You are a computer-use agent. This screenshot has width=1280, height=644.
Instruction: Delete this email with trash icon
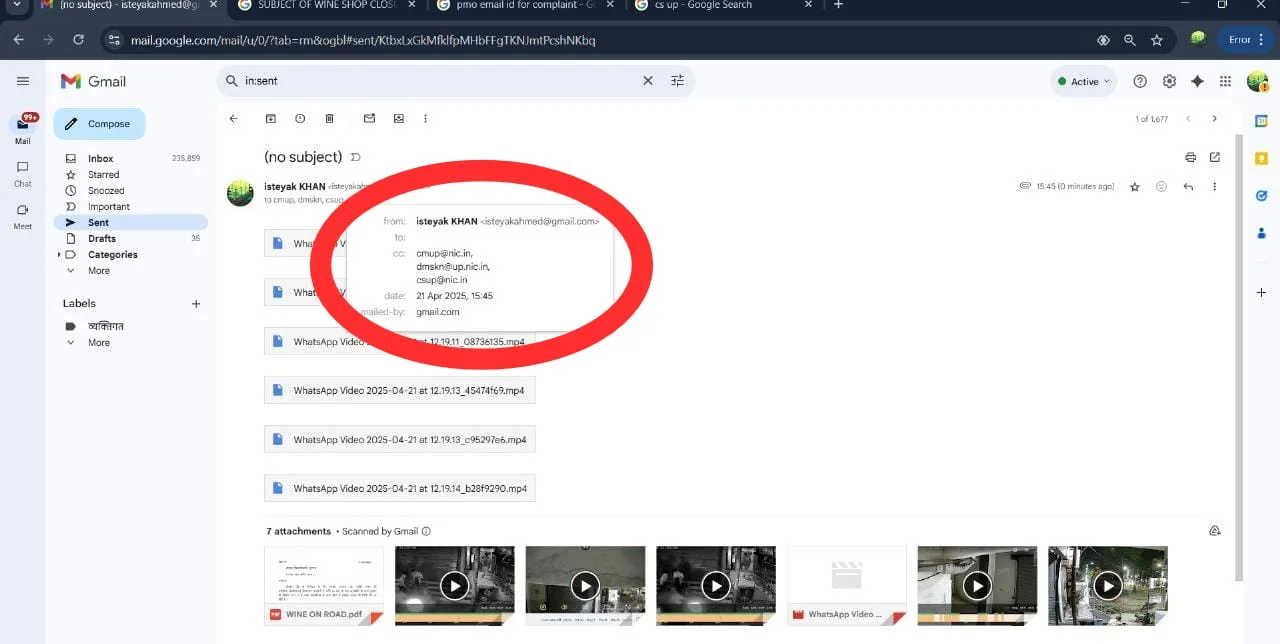pyautogui.click(x=329, y=118)
